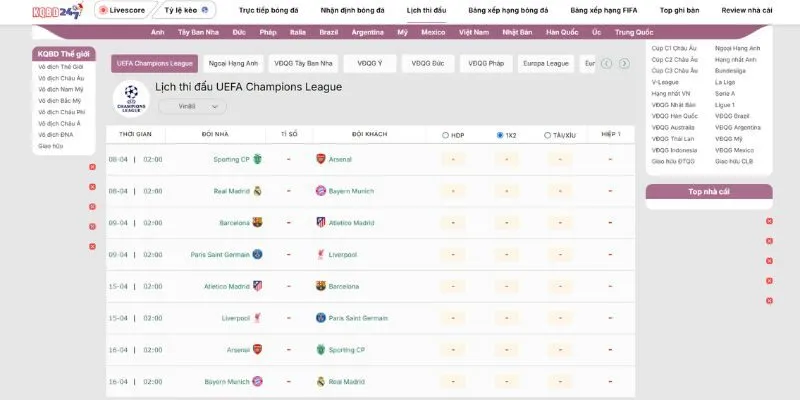This screenshot has width=800, height=400.
Task: Click Sporting CP crest in the 08-04 match
Action: [x=258, y=159]
